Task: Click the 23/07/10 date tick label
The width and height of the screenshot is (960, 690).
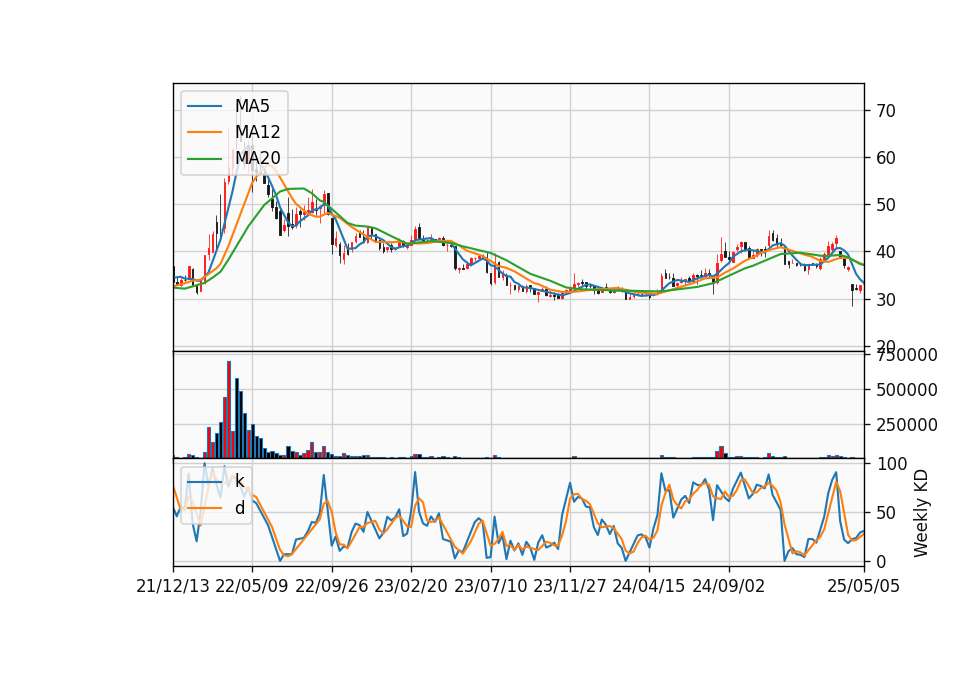Action: tap(490, 587)
